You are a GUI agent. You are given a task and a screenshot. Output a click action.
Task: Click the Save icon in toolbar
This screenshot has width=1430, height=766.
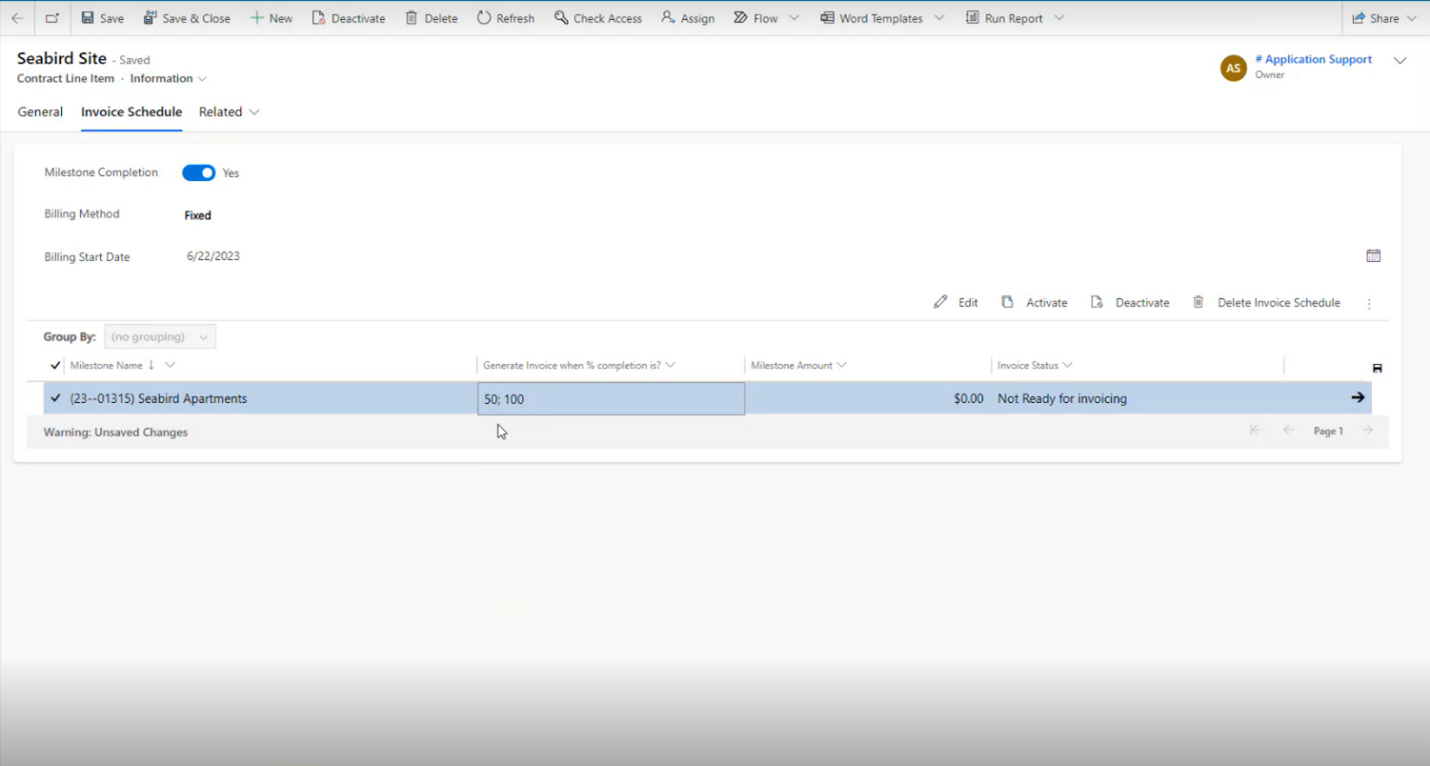pyautogui.click(x=88, y=18)
